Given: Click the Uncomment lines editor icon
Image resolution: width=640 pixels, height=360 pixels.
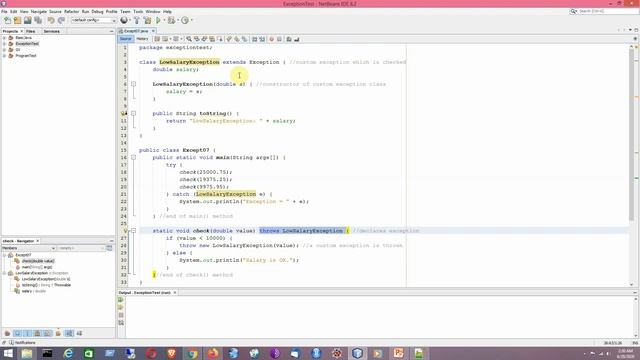Looking at the screenshot, I should [x=297, y=39].
